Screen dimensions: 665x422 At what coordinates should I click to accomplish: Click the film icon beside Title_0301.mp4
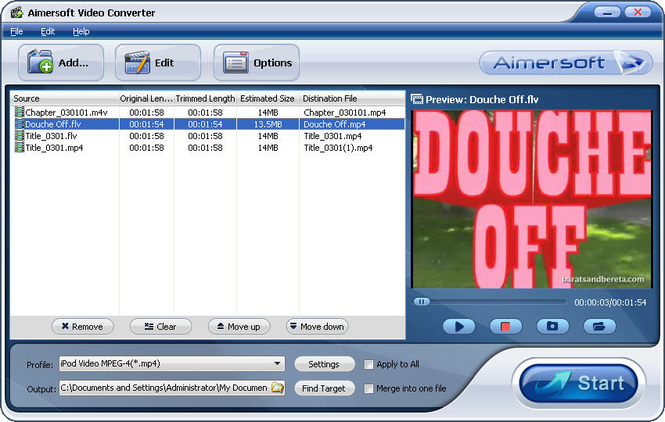[20, 148]
